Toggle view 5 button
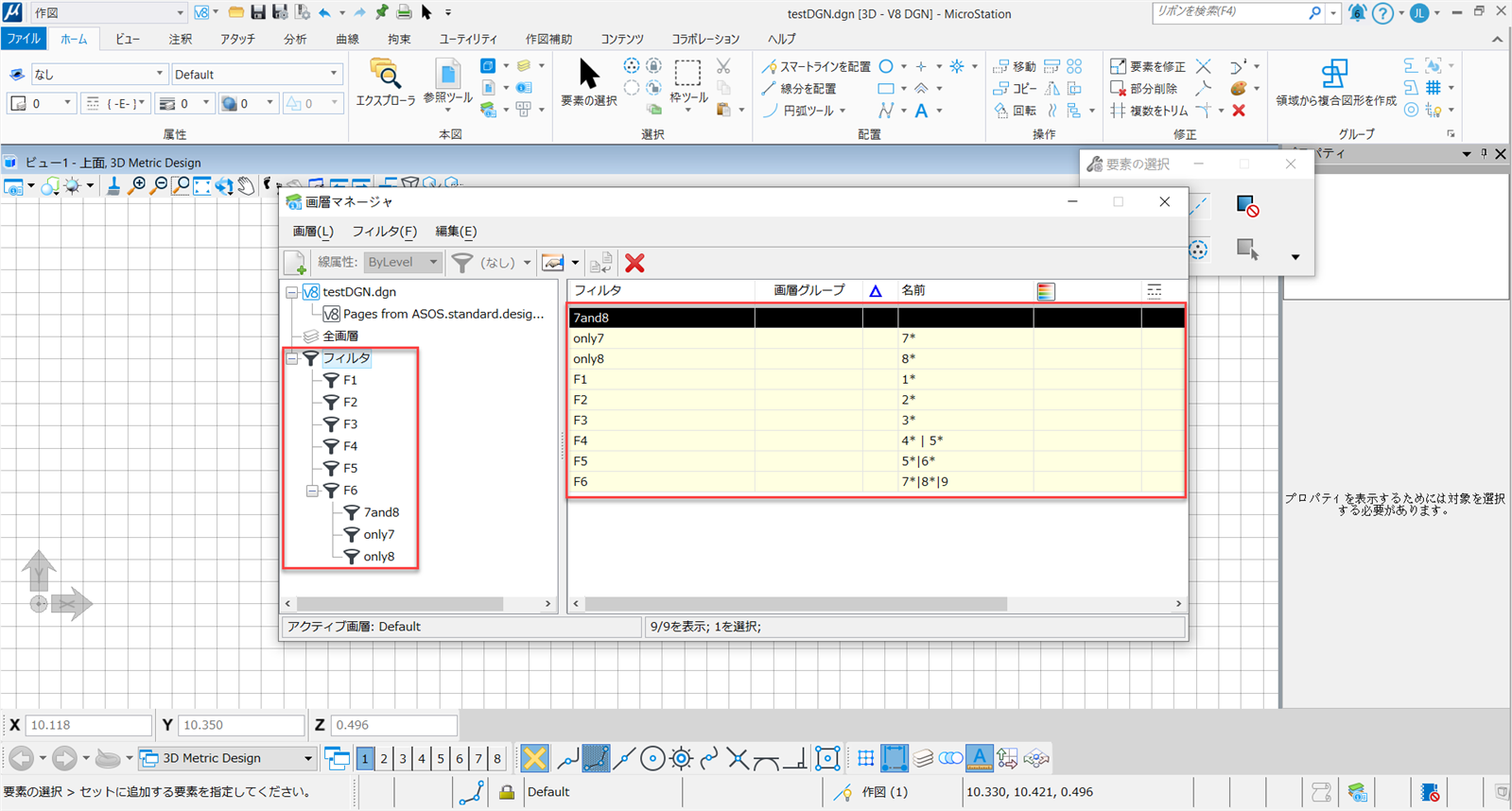Image resolution: width=1512 pixels, height=811 pixels. (441, 758)
